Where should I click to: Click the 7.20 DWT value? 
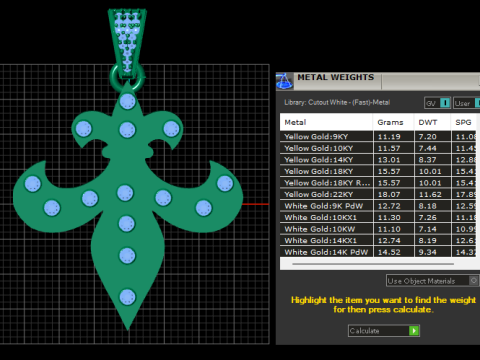(x=427, y=136)
